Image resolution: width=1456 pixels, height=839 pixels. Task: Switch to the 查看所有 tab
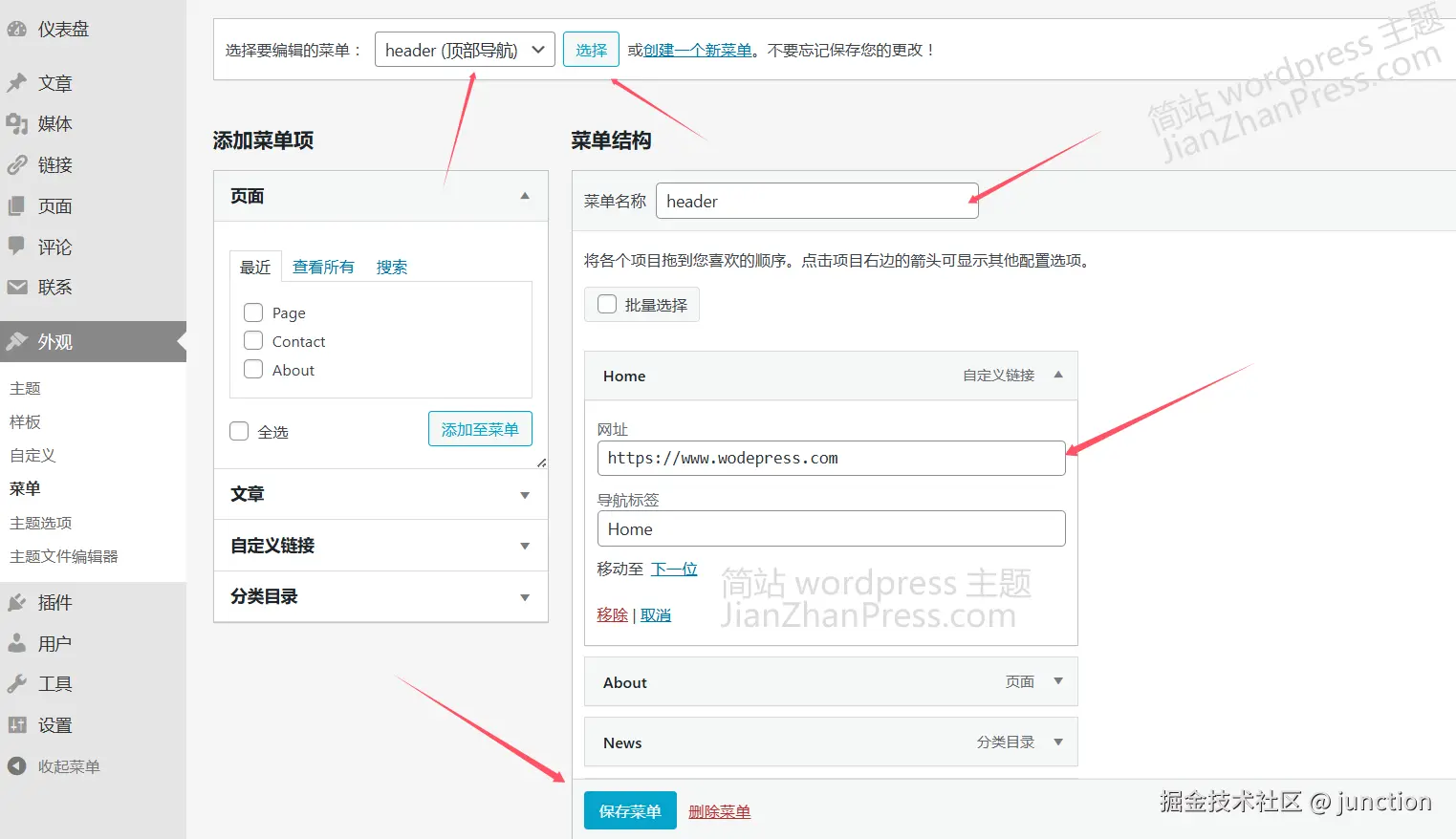[x=323, y=267]
